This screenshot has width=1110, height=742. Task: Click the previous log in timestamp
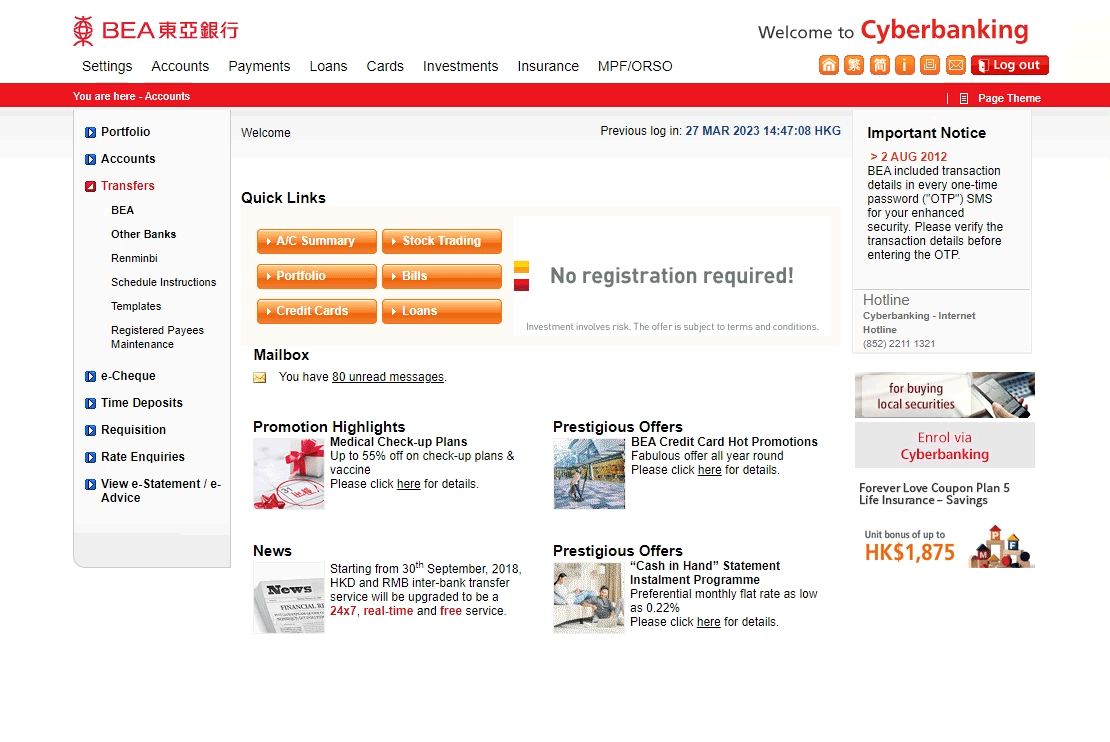[x=763, y=131]
